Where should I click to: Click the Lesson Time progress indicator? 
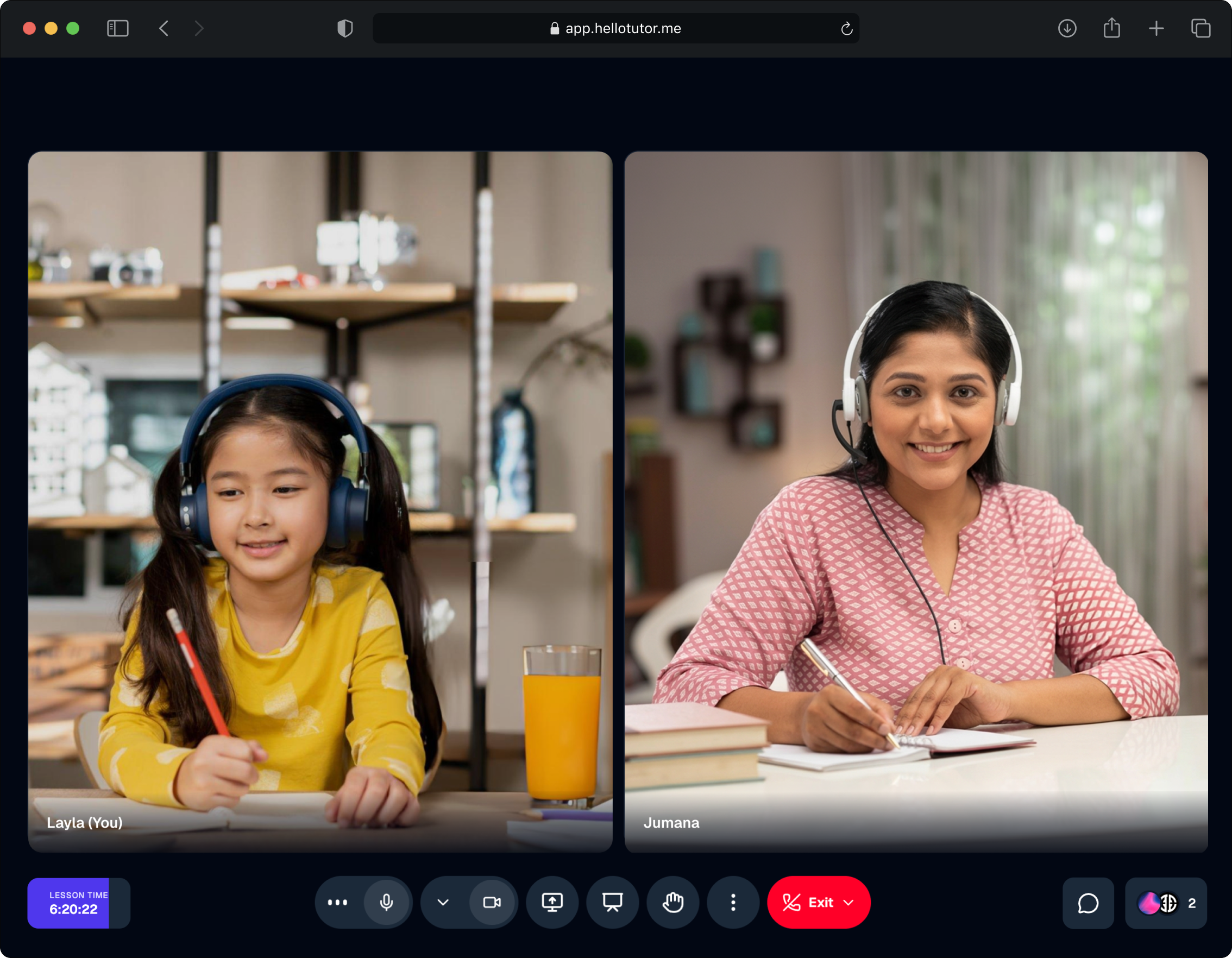click(x=78, y=903)
